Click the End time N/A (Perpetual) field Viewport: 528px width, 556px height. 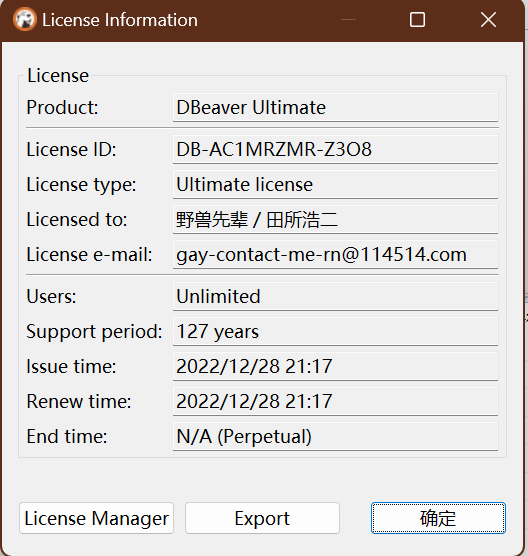pos(335,437)
